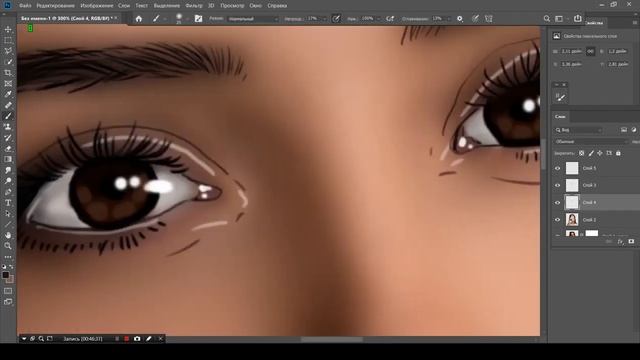Viewport: 640px width, 360px height.
Task: Select the Eyedropper tool
Action: coord(8,94)
